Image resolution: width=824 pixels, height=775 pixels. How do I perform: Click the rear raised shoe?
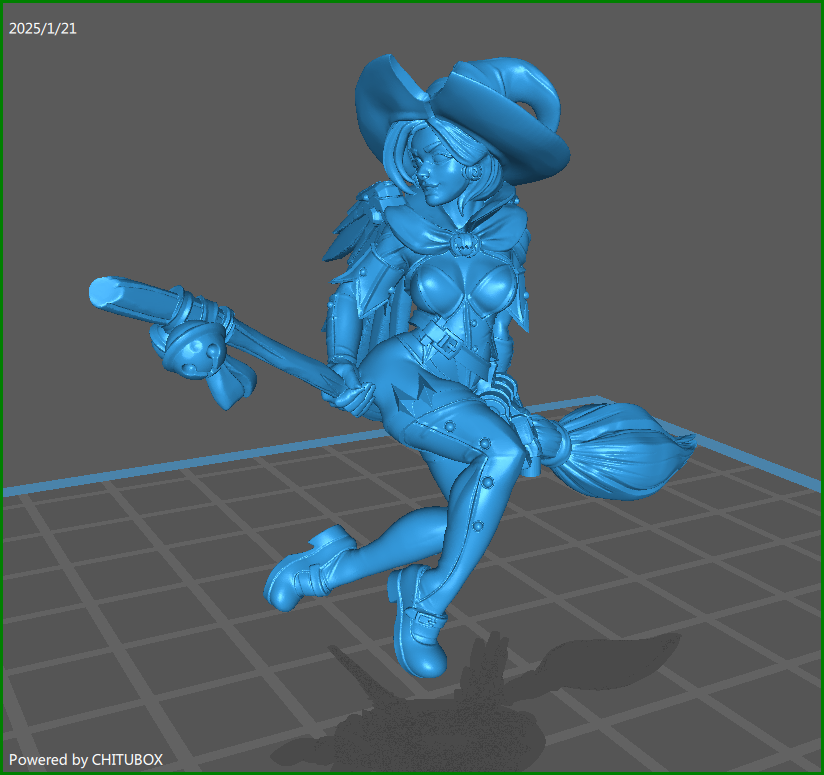click(x=300, y=577)
